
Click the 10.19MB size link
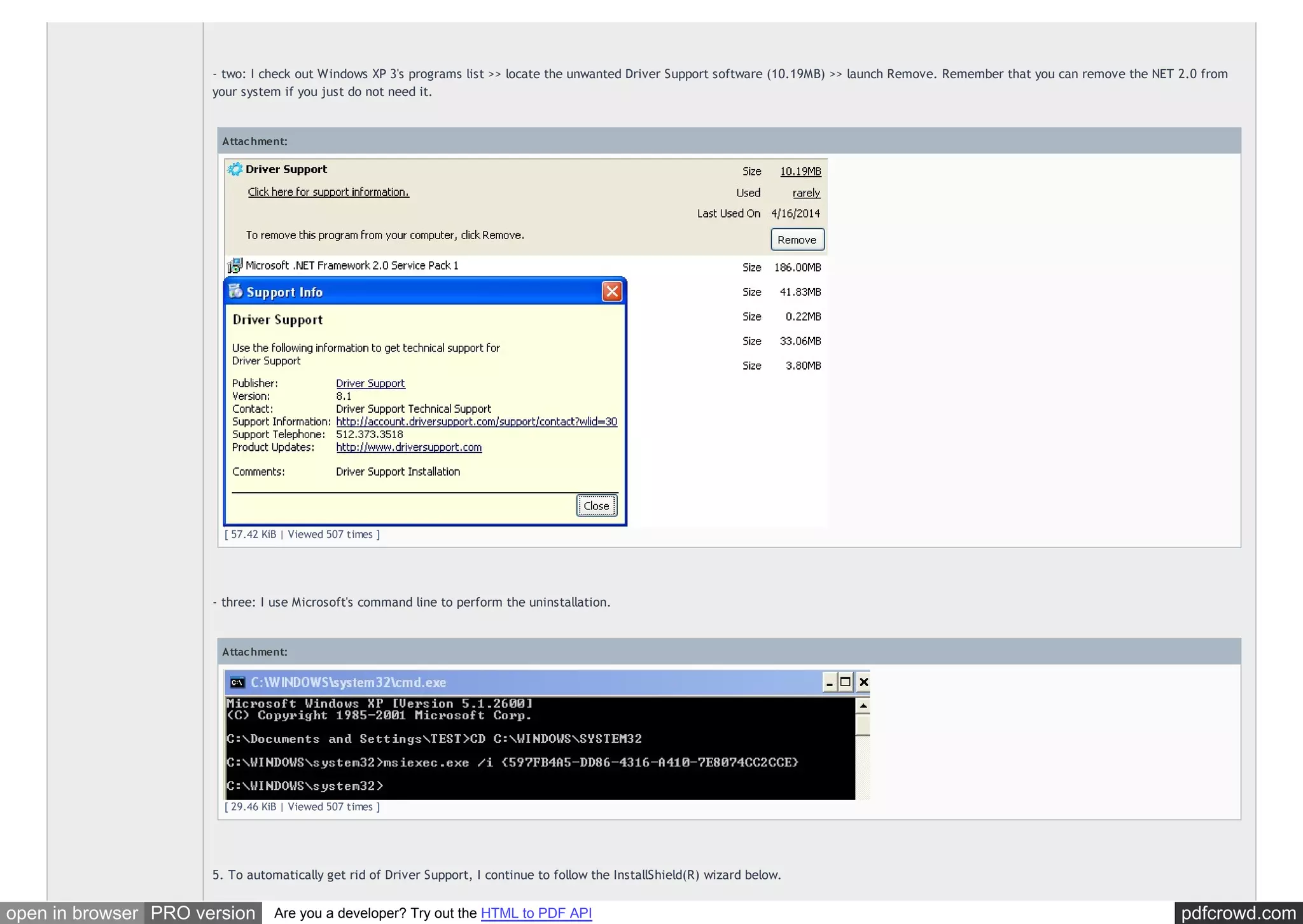tap(800, 172)
